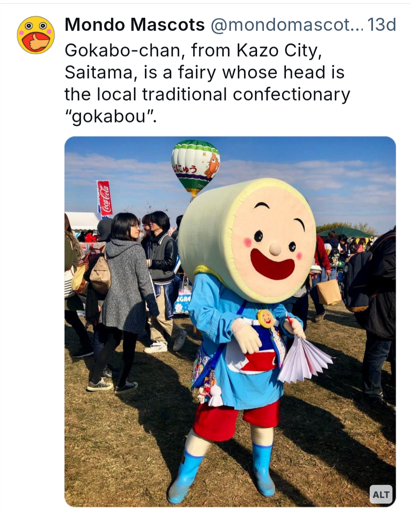Click the word "gokabou" in the tweet

[109, 116]
